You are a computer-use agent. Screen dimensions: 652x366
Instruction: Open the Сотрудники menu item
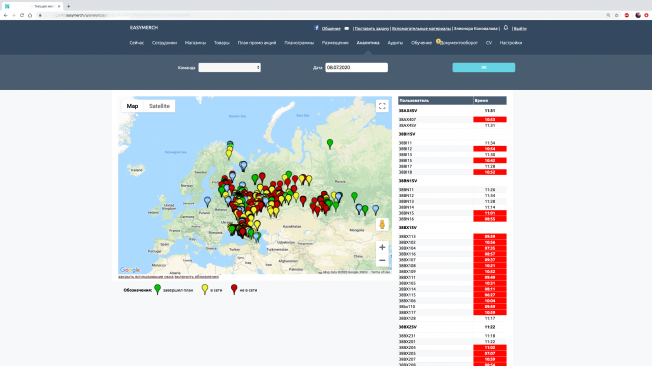point(164,42)
